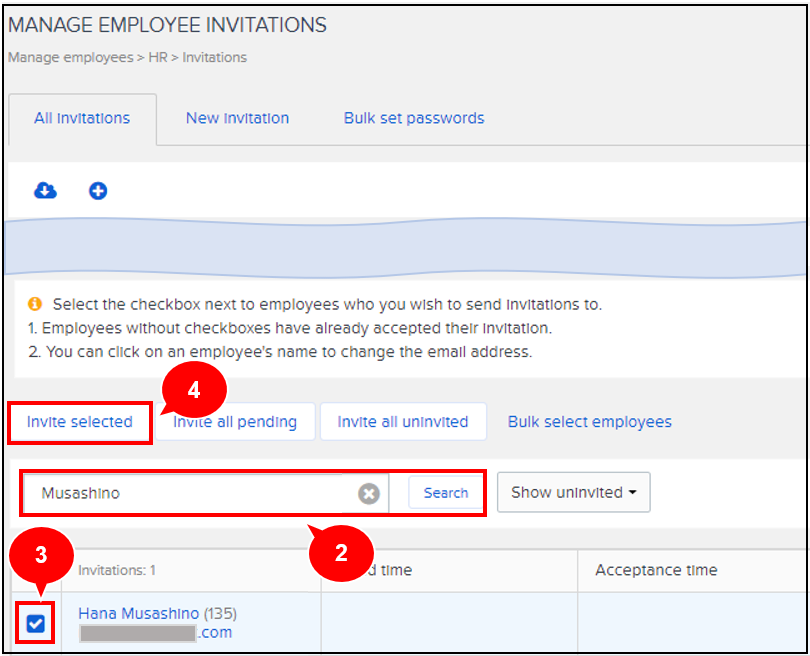
Task: Click the cloud download icon
Action: click(44, 190)
